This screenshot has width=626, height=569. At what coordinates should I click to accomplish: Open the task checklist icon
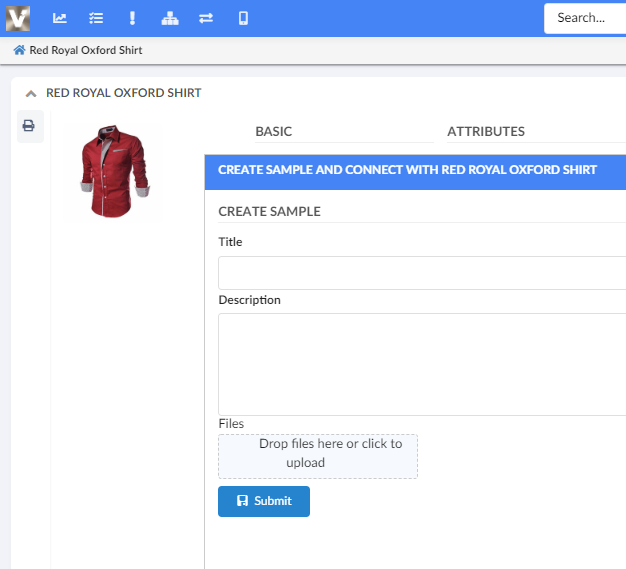[x=96, y=18]
